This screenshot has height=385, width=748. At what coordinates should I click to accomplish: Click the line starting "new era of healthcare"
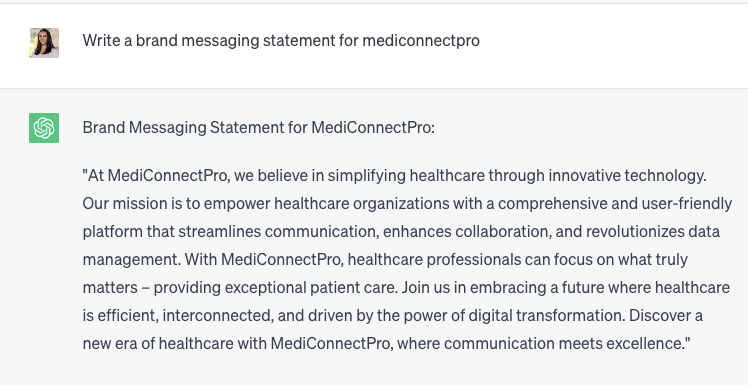(x=386, y=343)
